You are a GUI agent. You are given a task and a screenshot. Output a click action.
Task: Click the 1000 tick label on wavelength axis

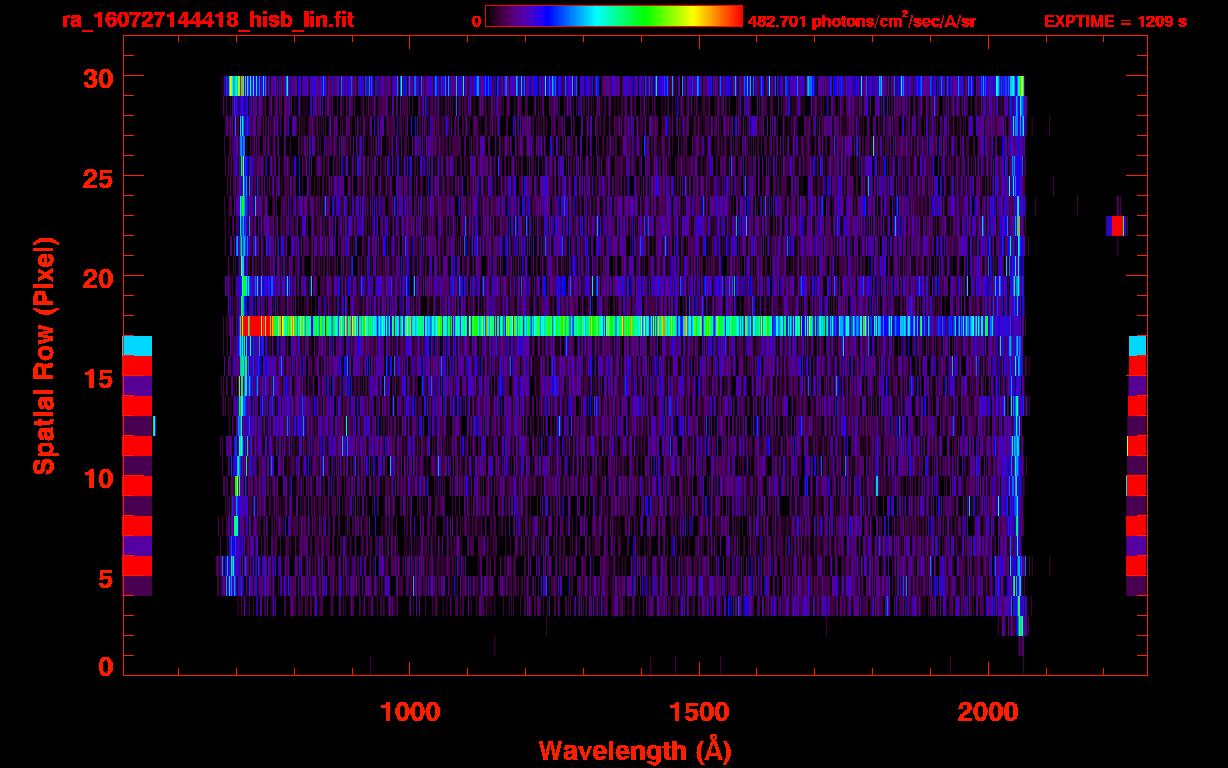(410, 712)
